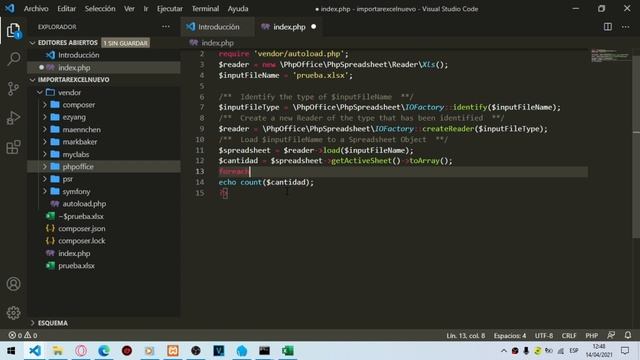
Task: Open the Search view icon
Action: point(13,59)
